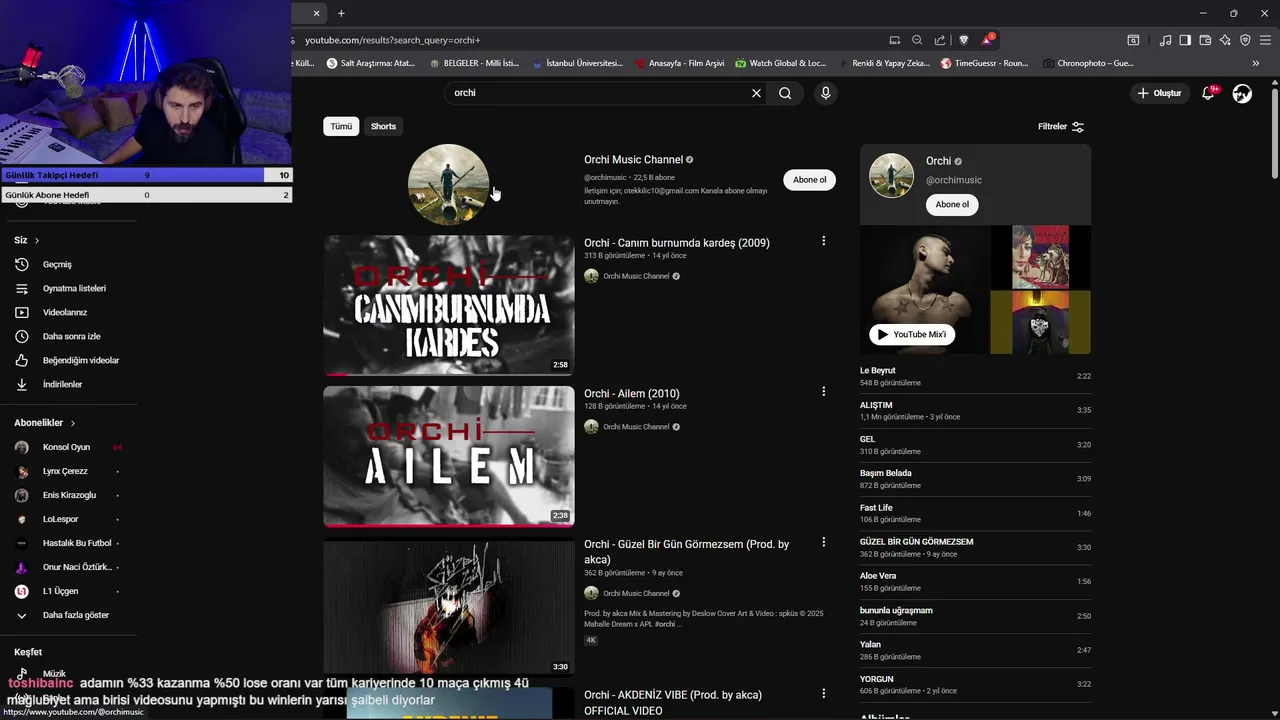Click the browser address bar URL
Screen dimensions: 1280x720
point(392,40)
